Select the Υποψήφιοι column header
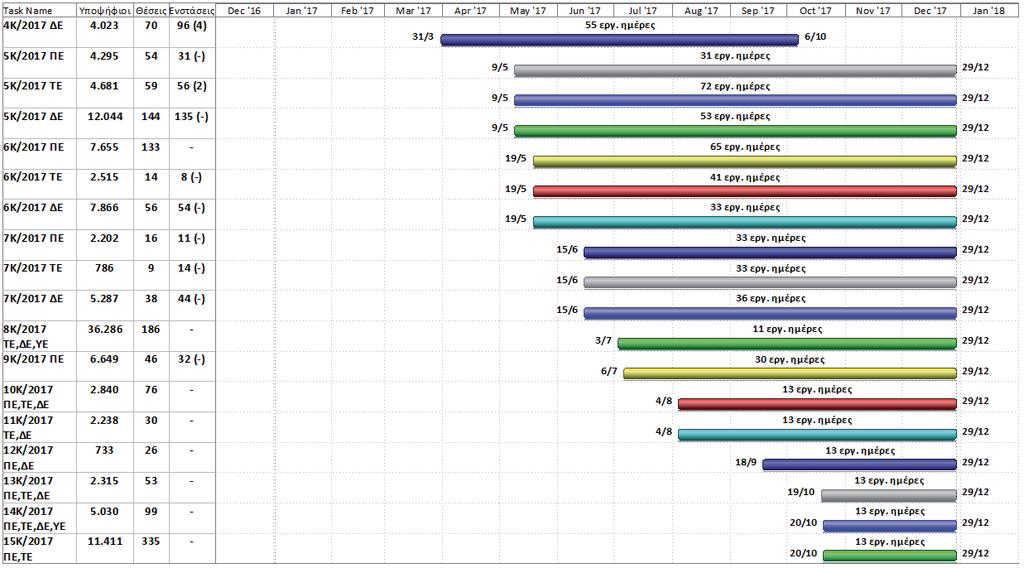 tap(105, 10)
